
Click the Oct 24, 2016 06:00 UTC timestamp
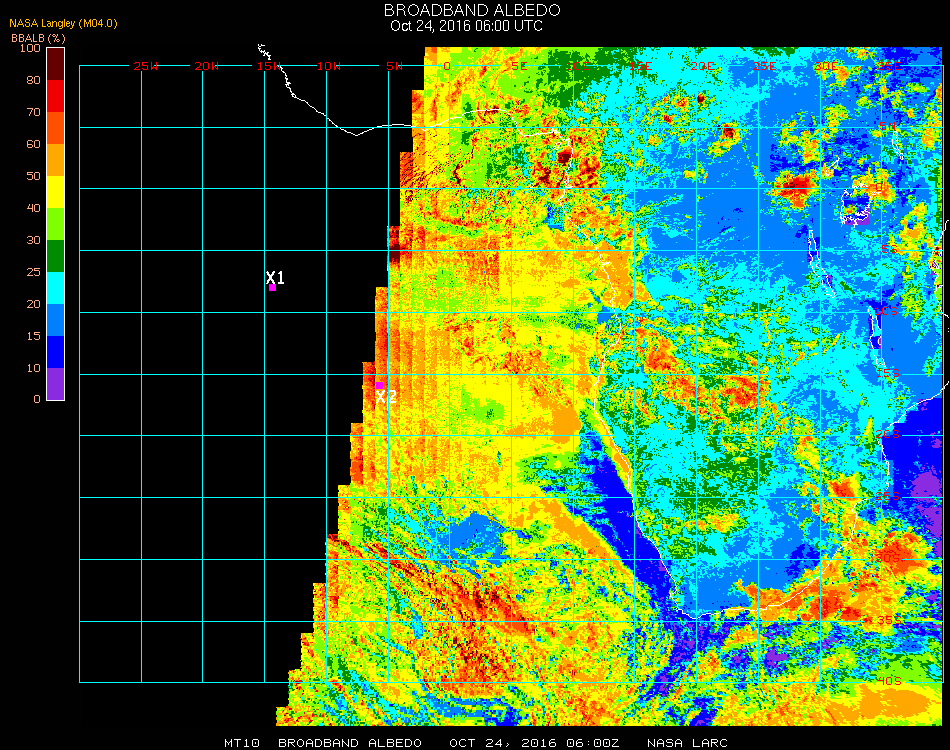point(466,26)
